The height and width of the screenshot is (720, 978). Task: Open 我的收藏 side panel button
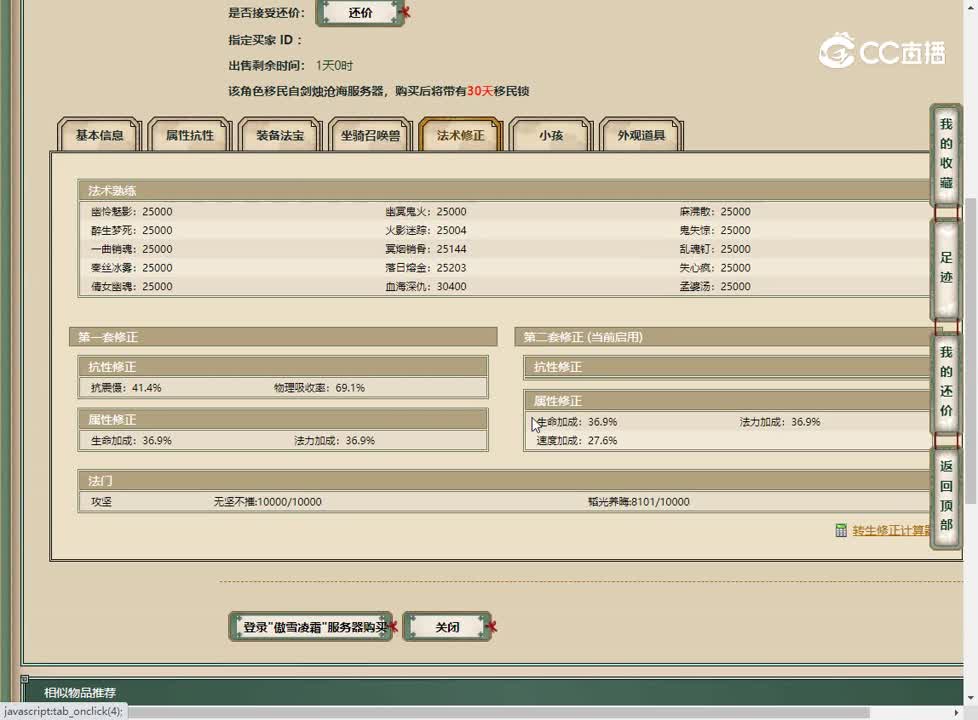(x=946, y=154)
